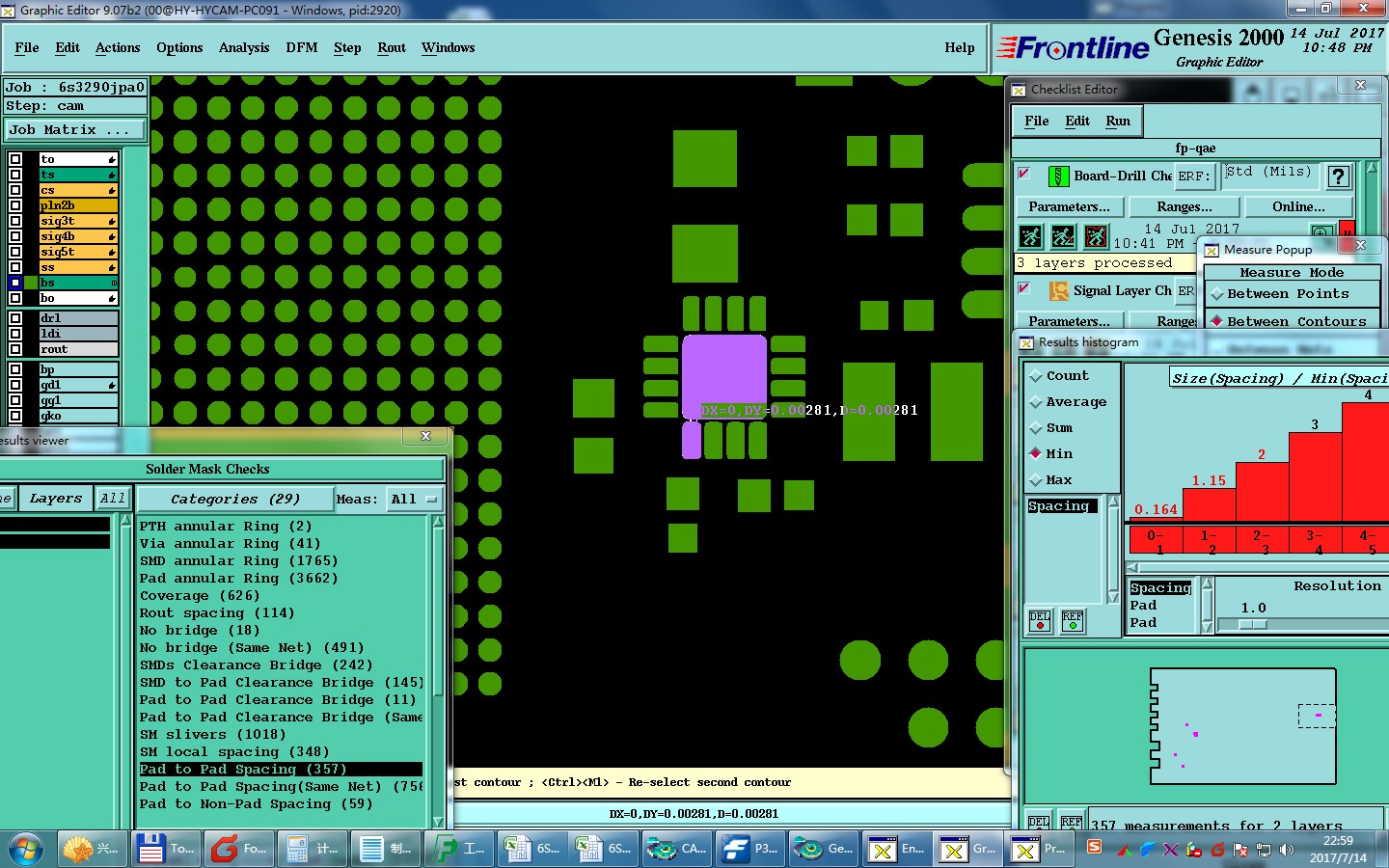Click the Categories (29) button
Screen dimensions: 1389x868
click(235, 500)
